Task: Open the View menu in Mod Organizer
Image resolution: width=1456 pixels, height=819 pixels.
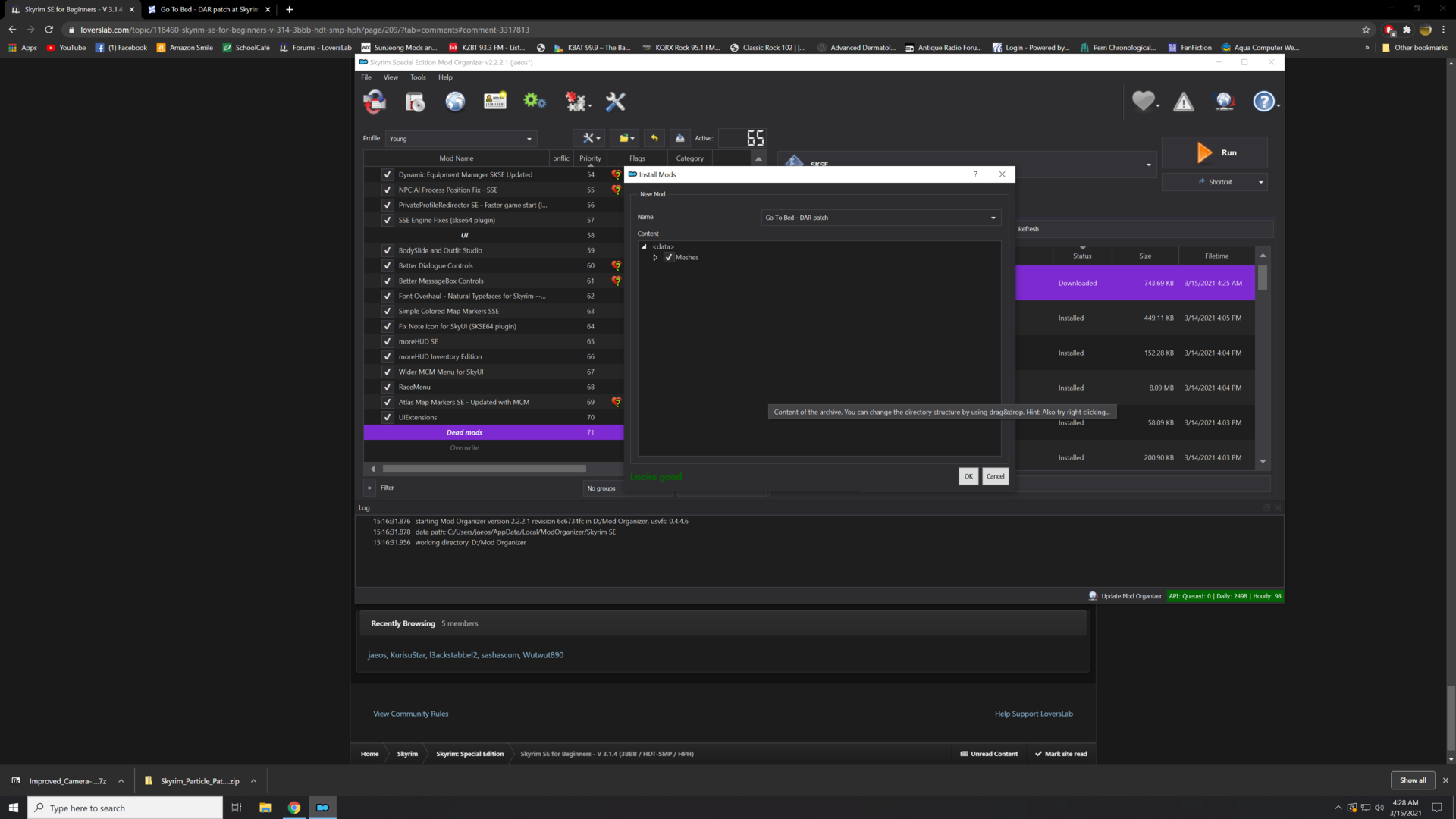Action: click(391, 77)
